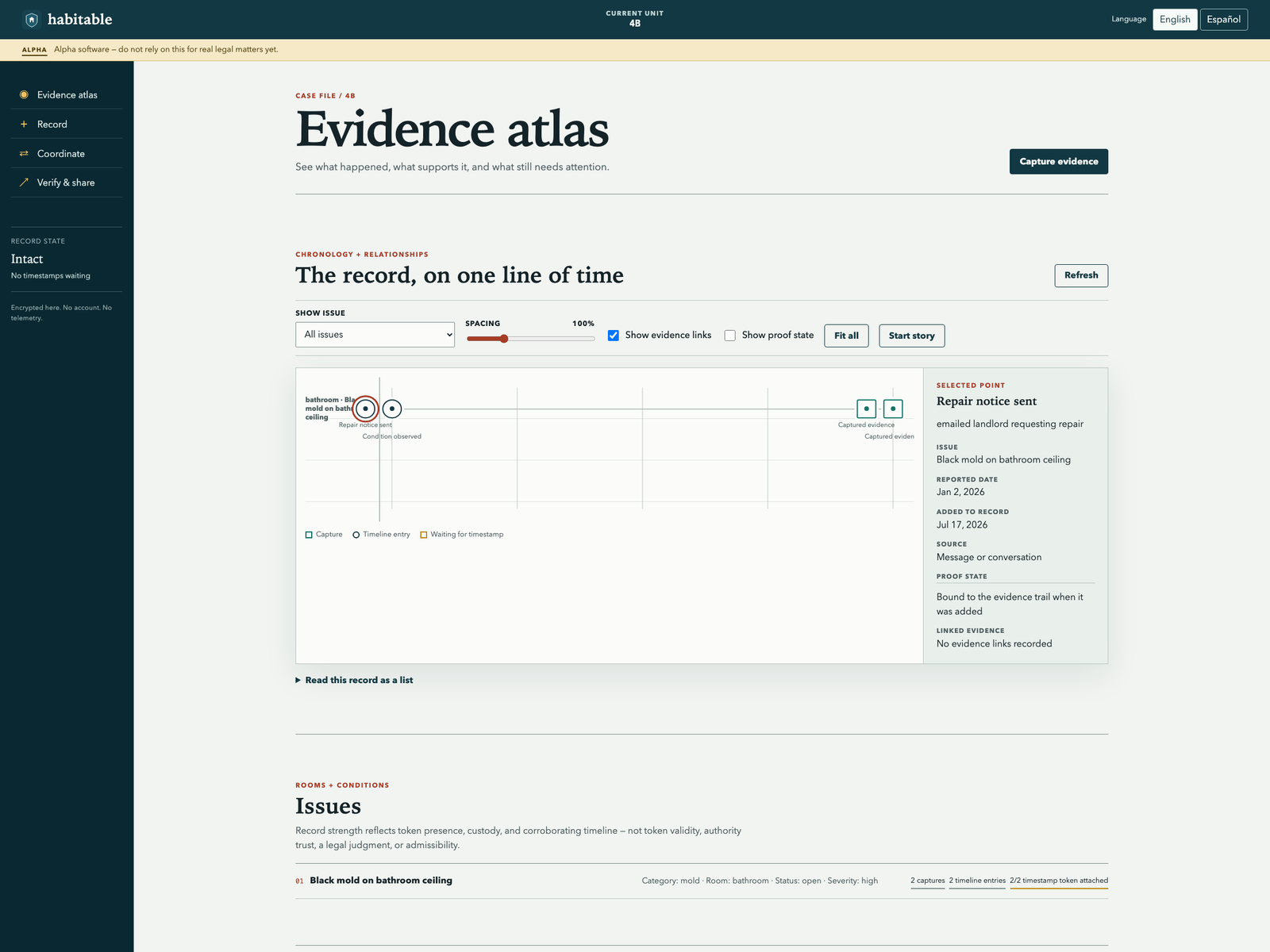
Task: Click Message or conversation source value
Action: click(989, 557)
